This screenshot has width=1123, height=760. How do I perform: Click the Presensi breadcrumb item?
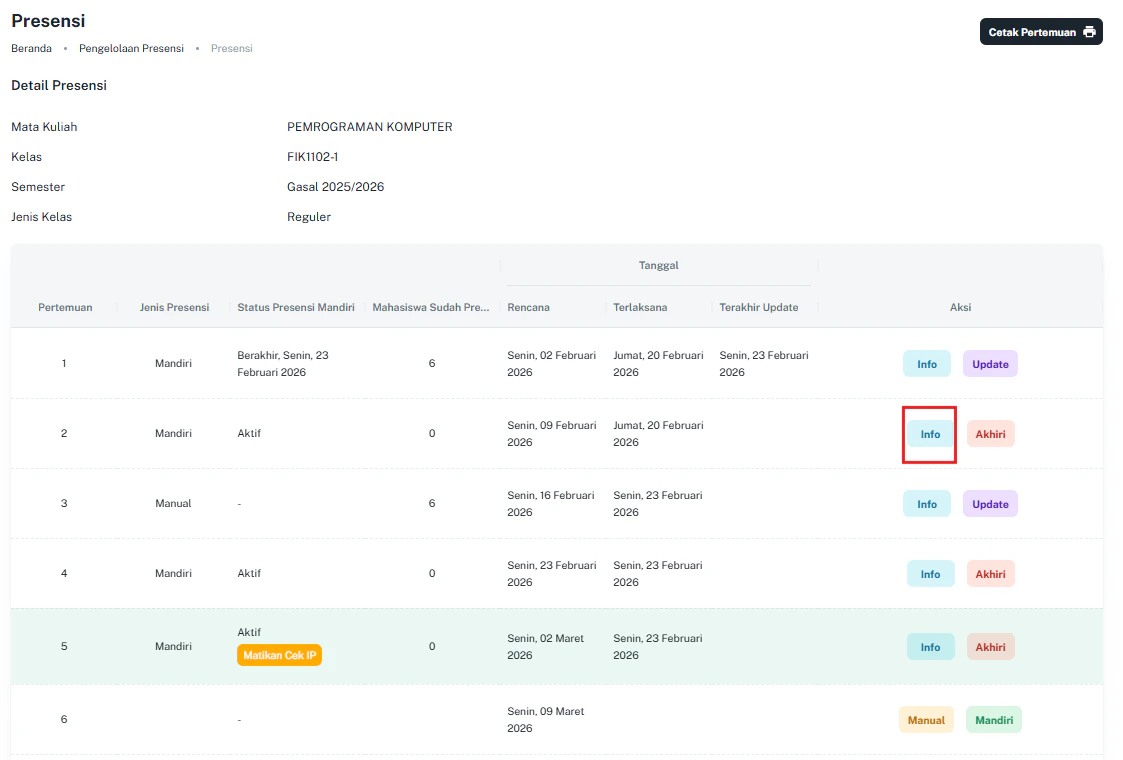[231, 48]
